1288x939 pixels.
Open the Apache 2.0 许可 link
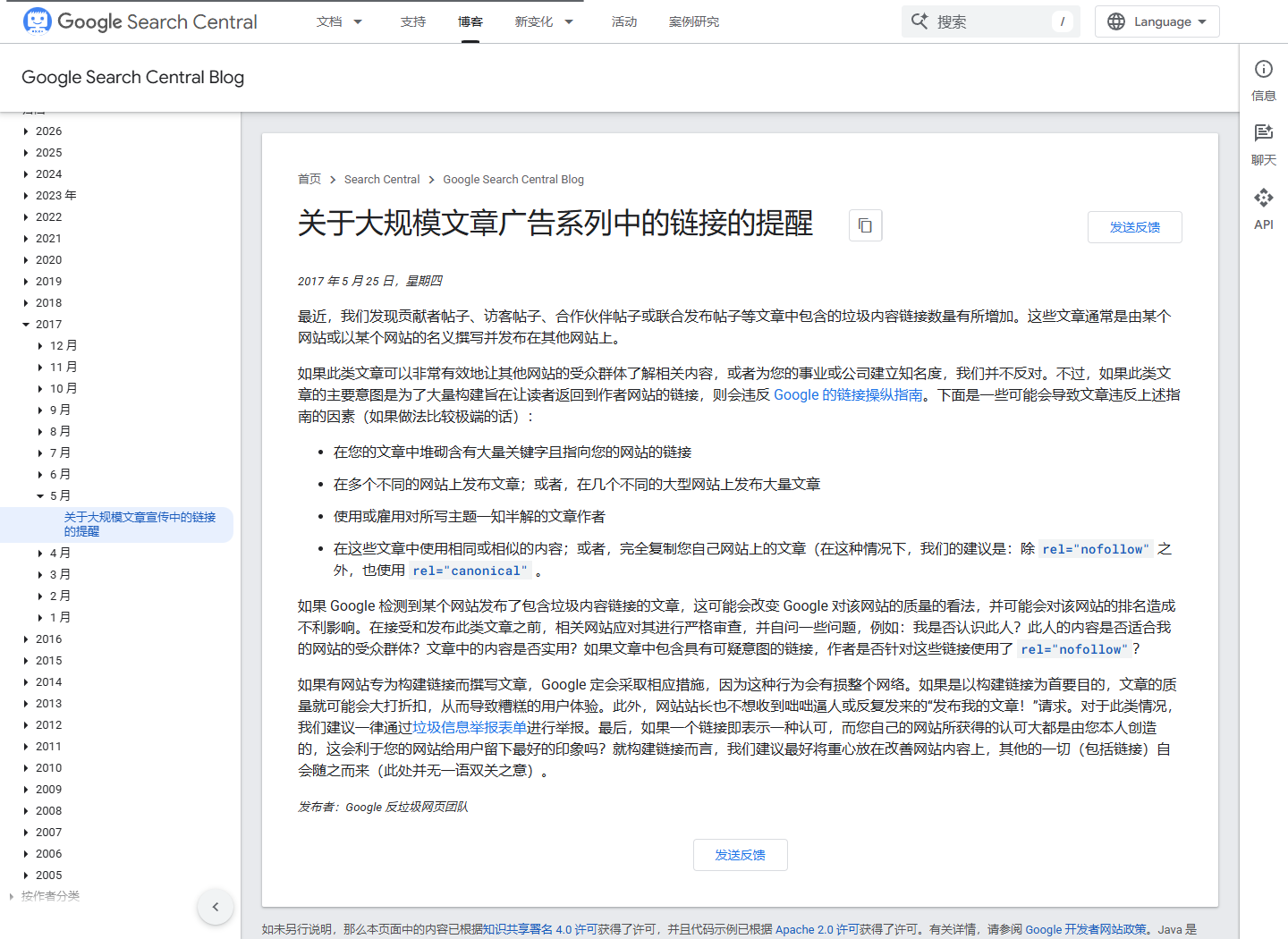click(x=817, y=930)
